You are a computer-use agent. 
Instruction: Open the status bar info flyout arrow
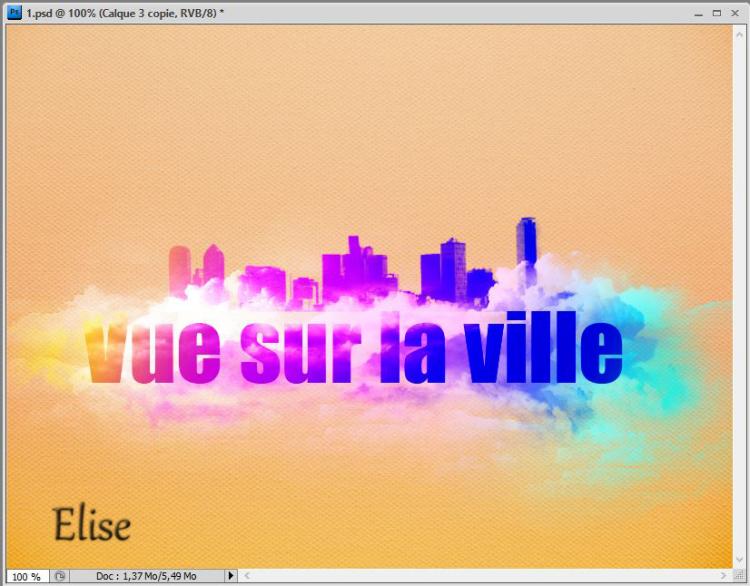231,576
